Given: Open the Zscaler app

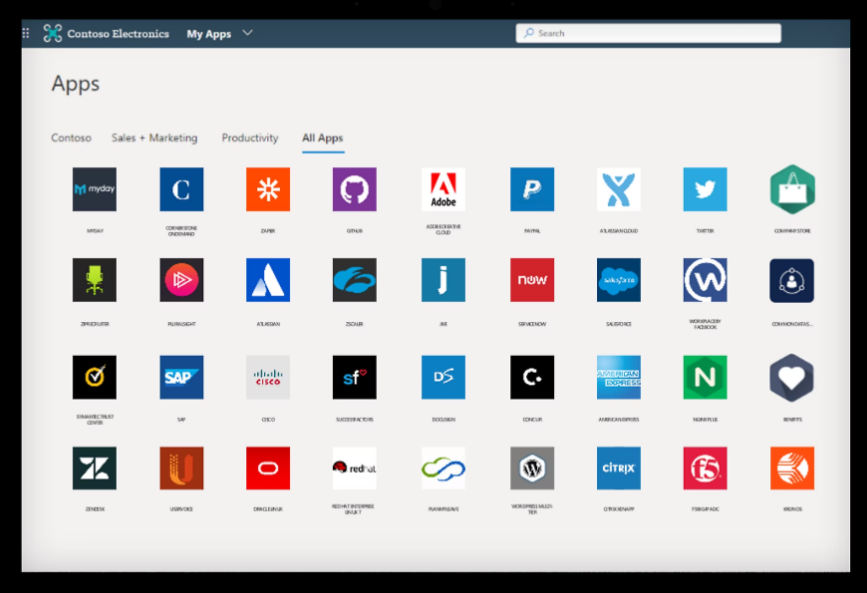Looking at the screenshot, I should [x=356, y=279].
